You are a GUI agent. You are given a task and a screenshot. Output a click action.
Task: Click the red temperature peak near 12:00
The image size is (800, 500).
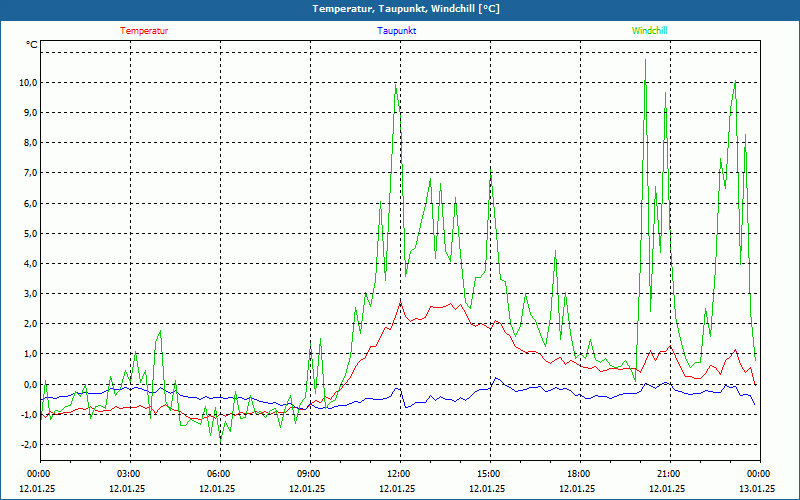click(401, 302)
